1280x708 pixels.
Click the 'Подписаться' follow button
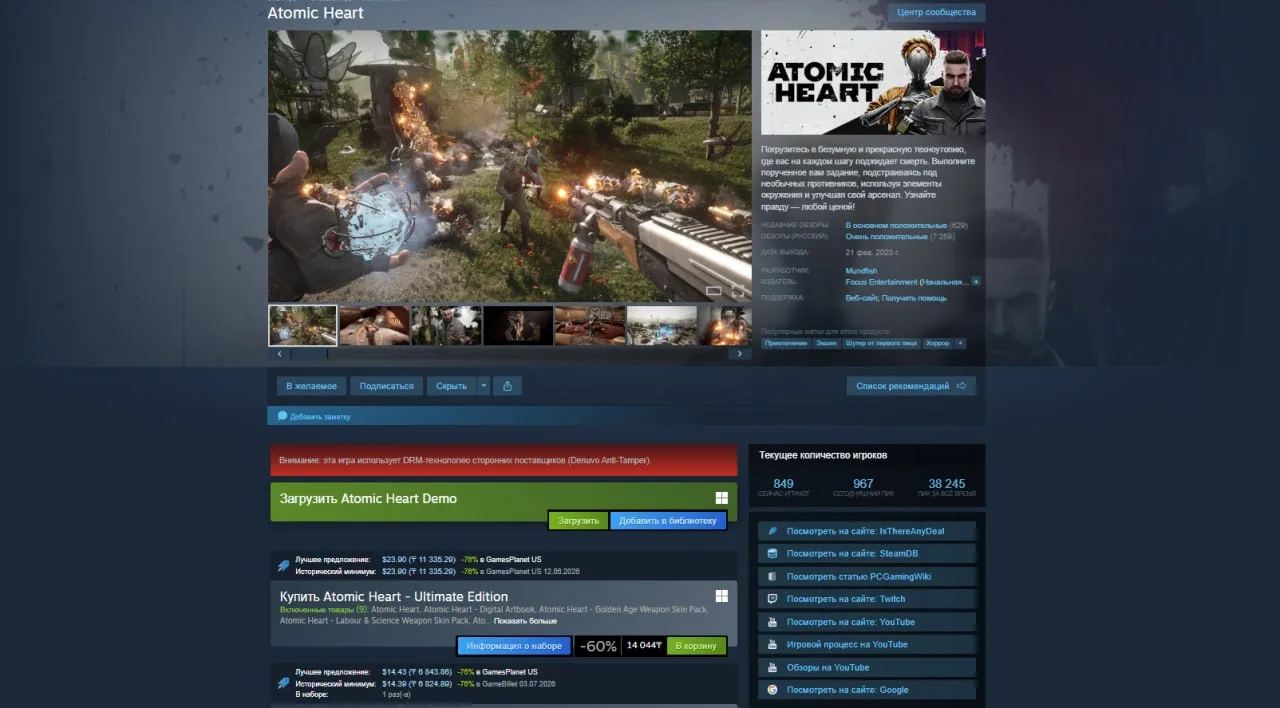[x=386, y=386]
